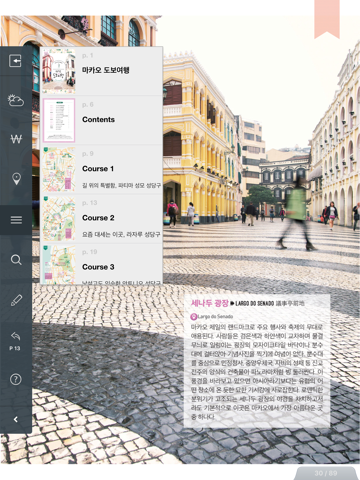Jump to Contents entry

[101, 120]
